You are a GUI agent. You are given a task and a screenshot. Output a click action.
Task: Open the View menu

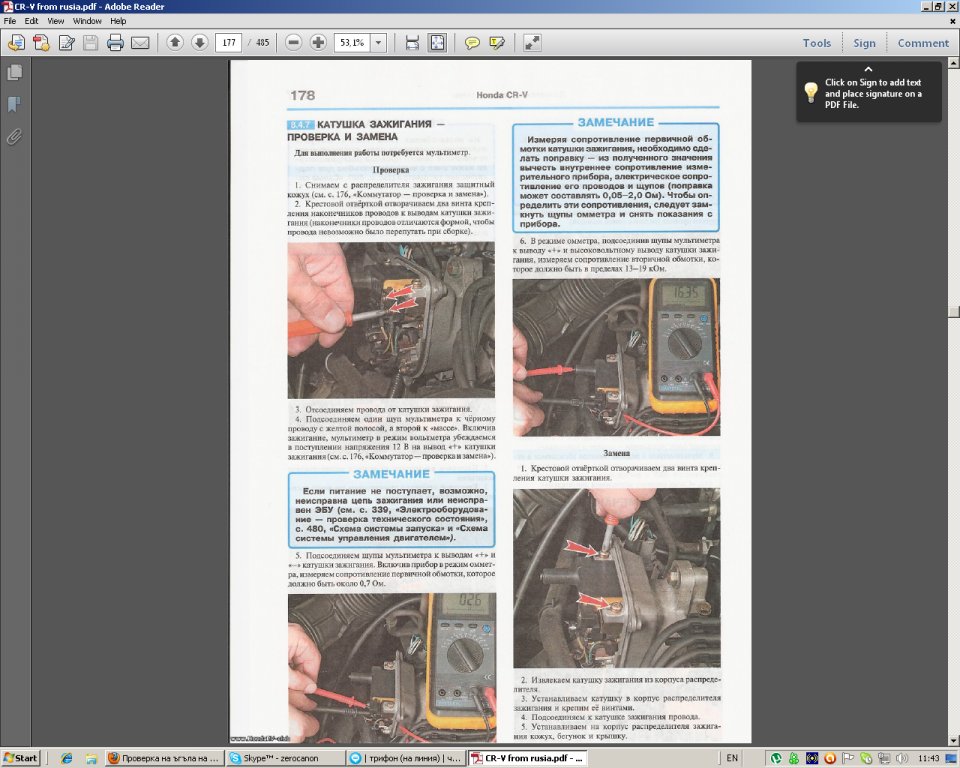point(56,21)
